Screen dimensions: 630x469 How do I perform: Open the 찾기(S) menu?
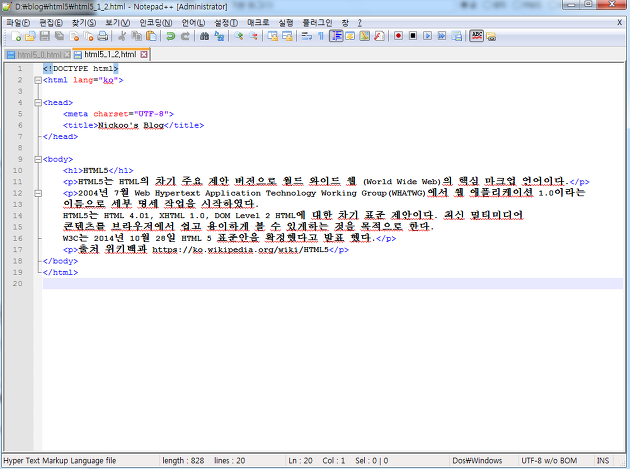[84, 23]
